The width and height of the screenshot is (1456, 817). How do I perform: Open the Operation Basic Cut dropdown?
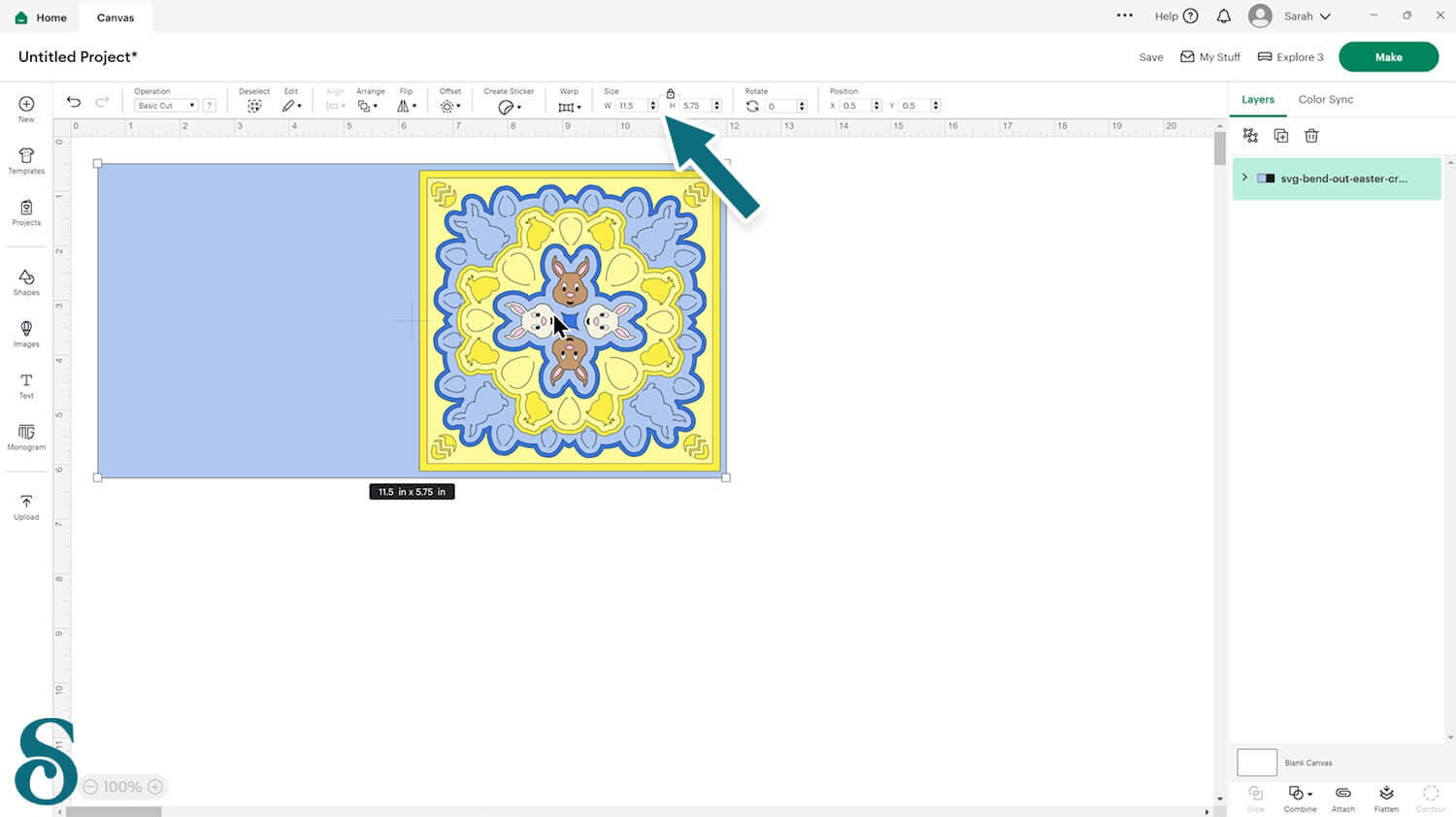pos(166,106)
